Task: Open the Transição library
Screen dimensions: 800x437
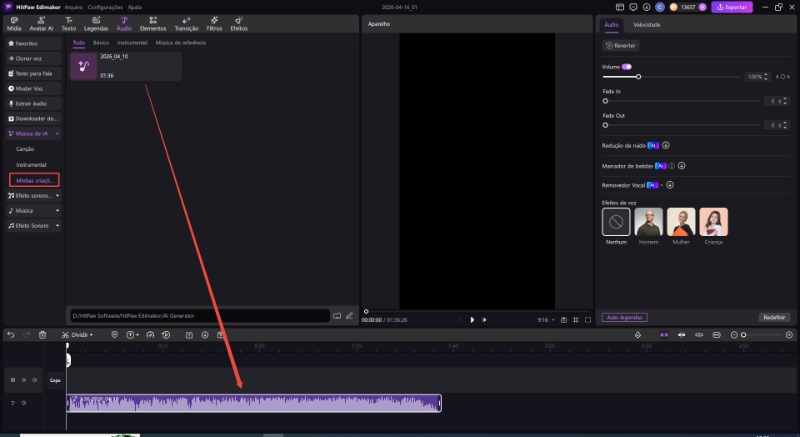Action: coord(186,24)
